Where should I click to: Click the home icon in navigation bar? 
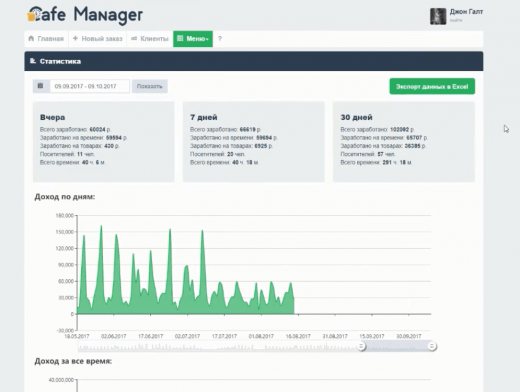(x=31, y=38)
